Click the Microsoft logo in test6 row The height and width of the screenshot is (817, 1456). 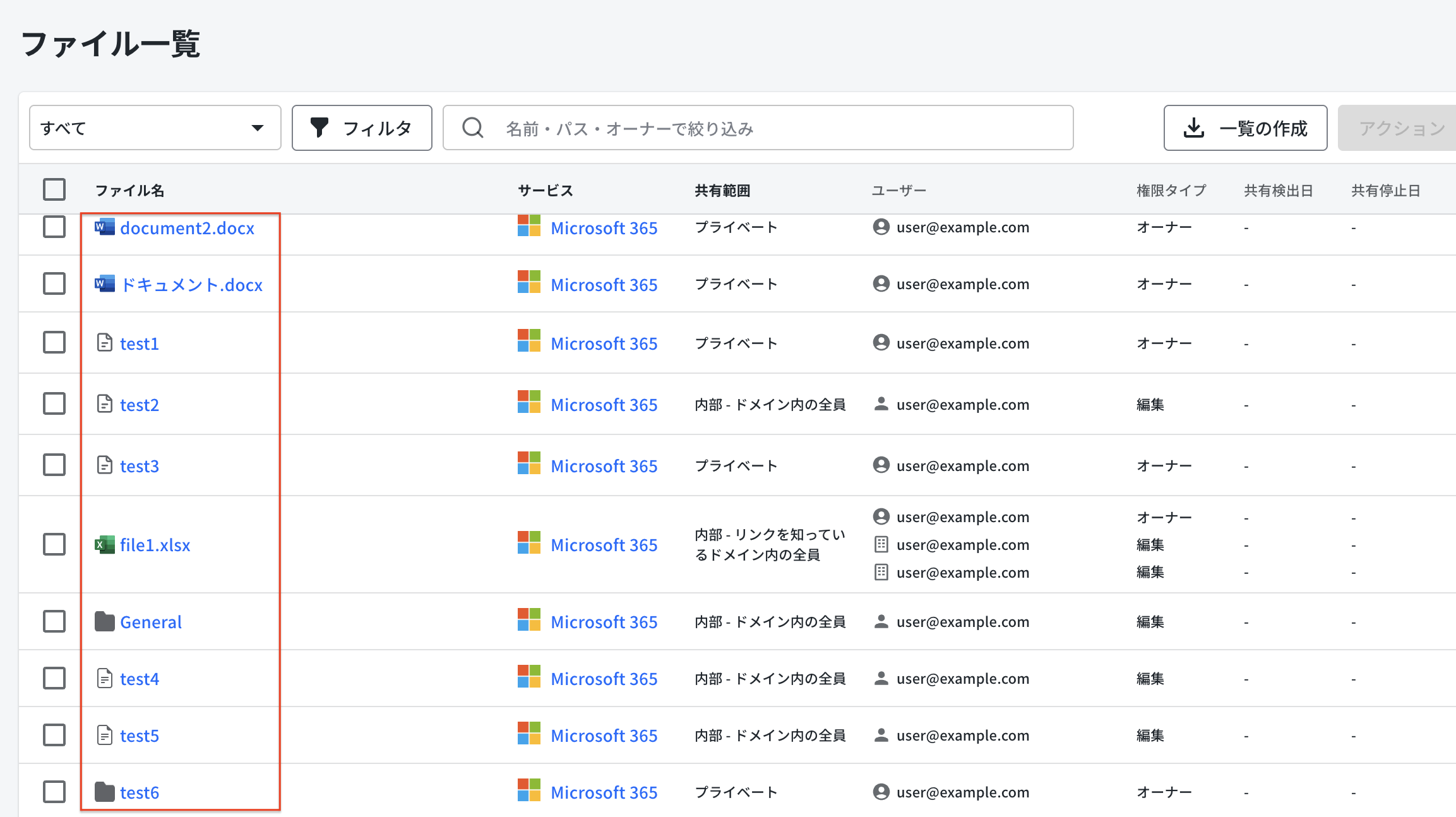[529, 790]
